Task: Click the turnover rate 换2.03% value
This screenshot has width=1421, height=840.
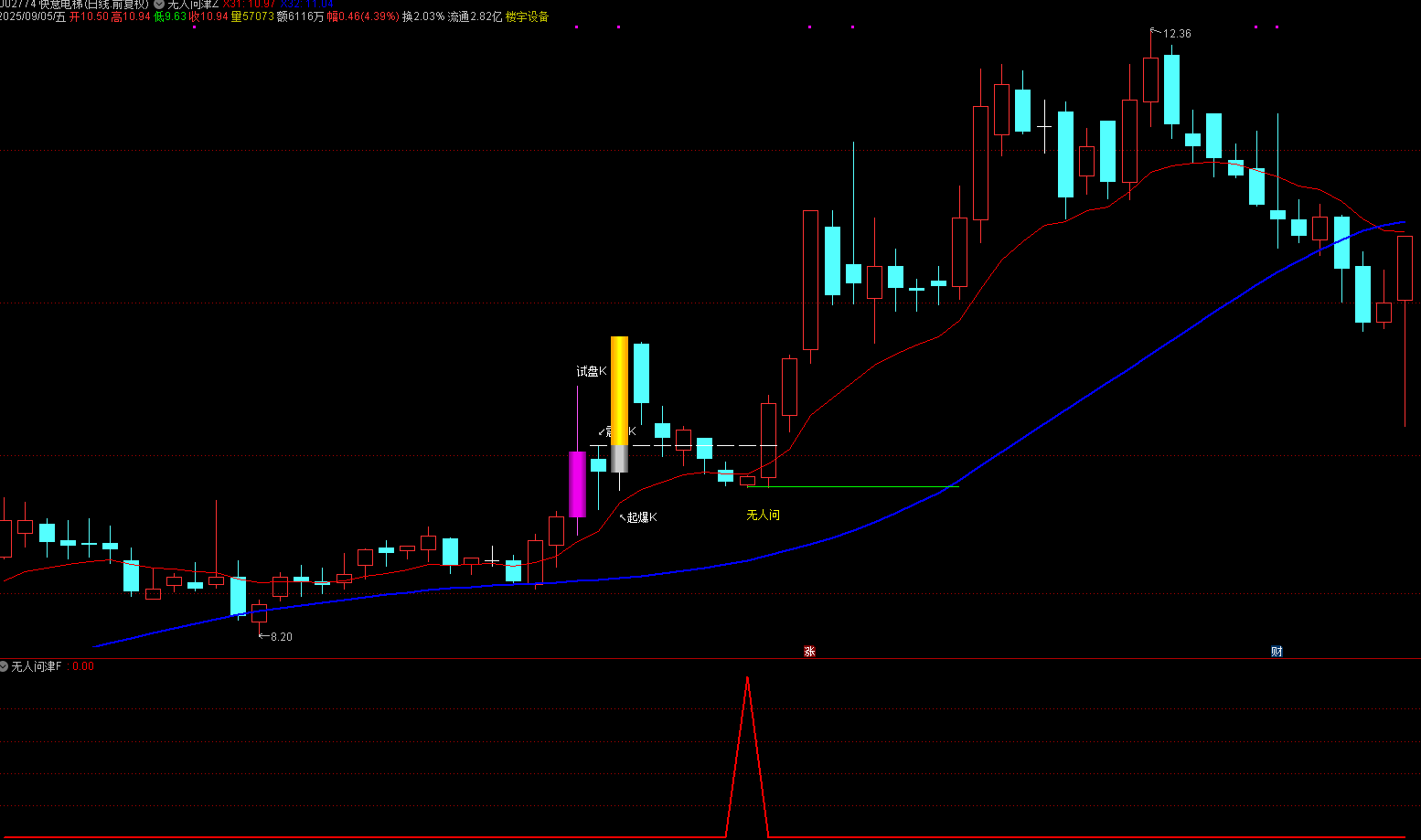Action: point(423,16)
